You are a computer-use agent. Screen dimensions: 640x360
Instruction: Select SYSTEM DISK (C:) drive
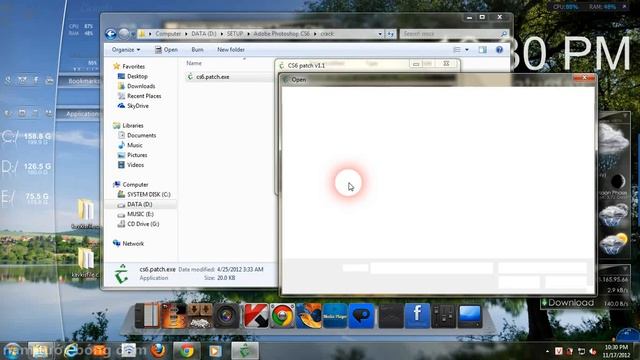pos(149,194)
